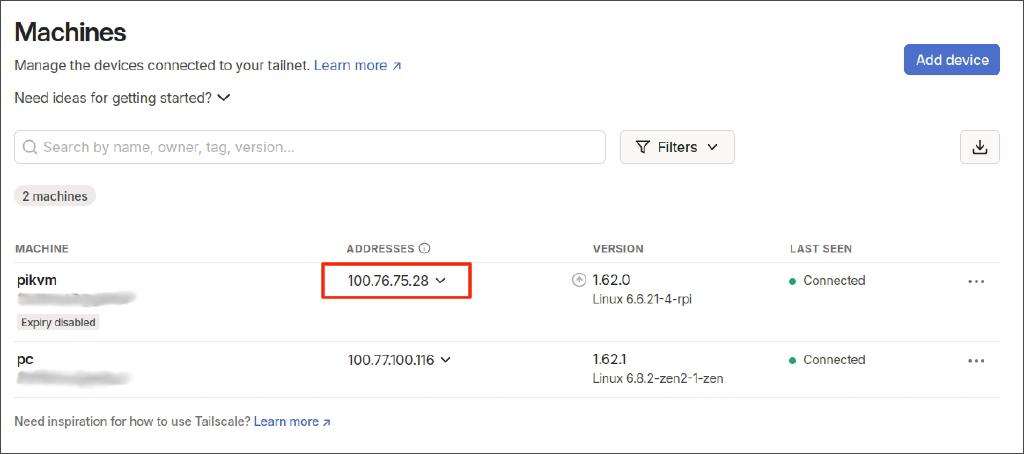Open the pikvm machine details

[37, 280]
